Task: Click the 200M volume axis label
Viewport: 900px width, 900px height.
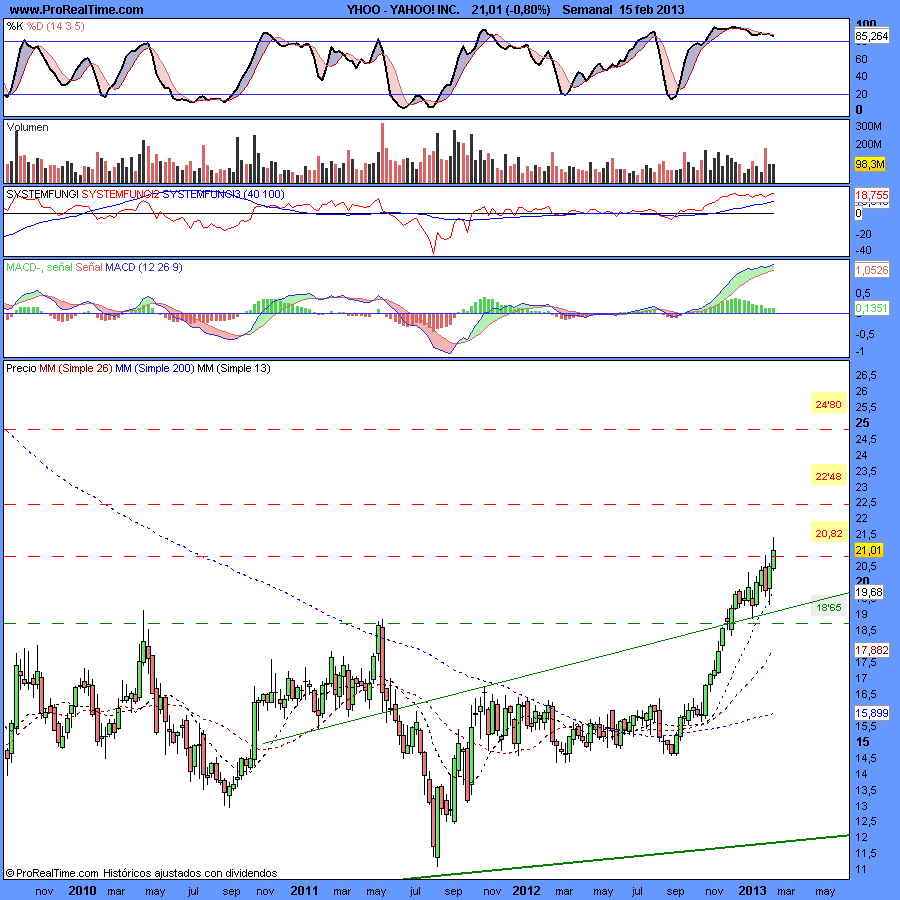Action: 868,144
